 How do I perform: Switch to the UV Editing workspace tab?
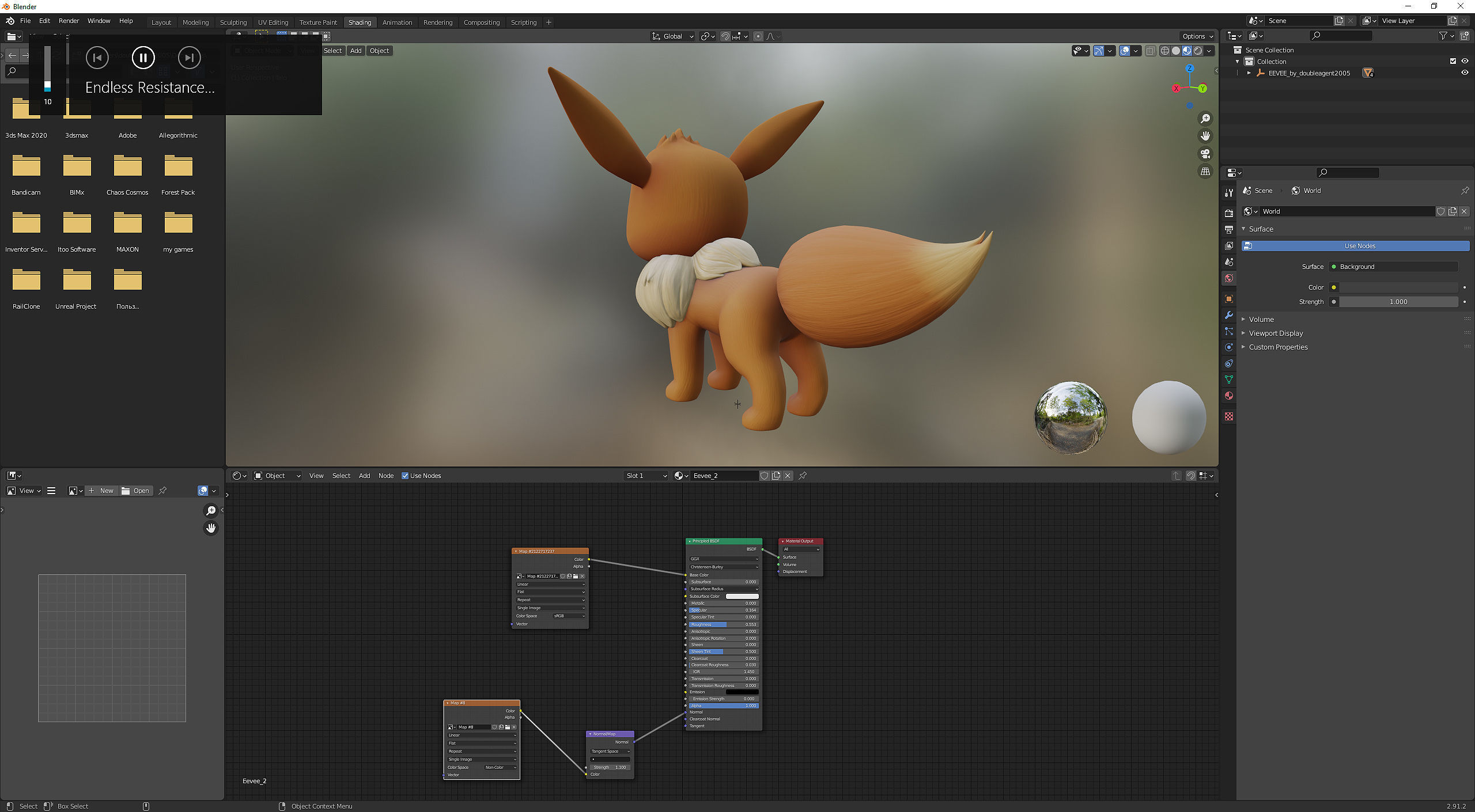(x=273, y=22)
